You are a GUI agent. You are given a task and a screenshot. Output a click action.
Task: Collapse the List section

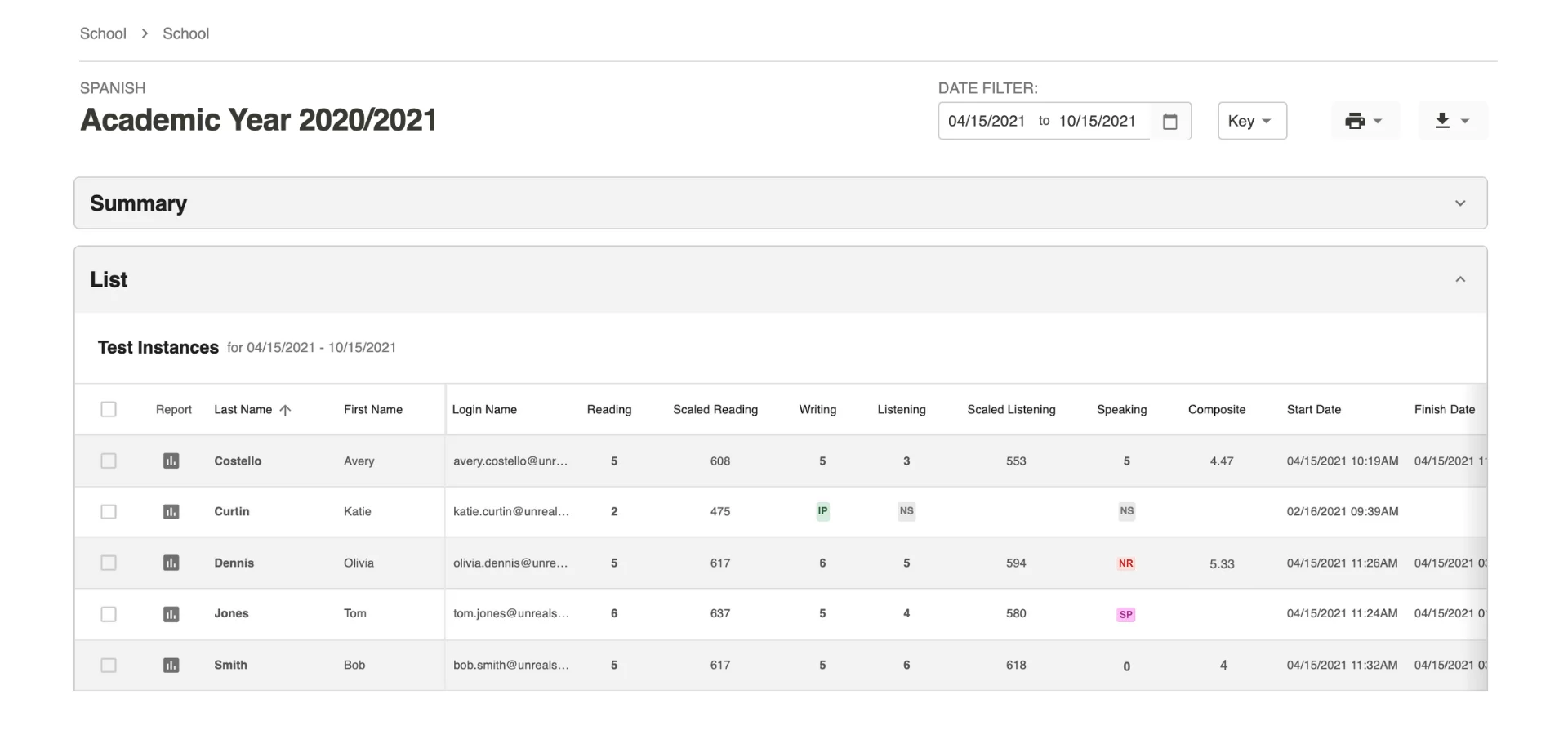[1459, 280]
